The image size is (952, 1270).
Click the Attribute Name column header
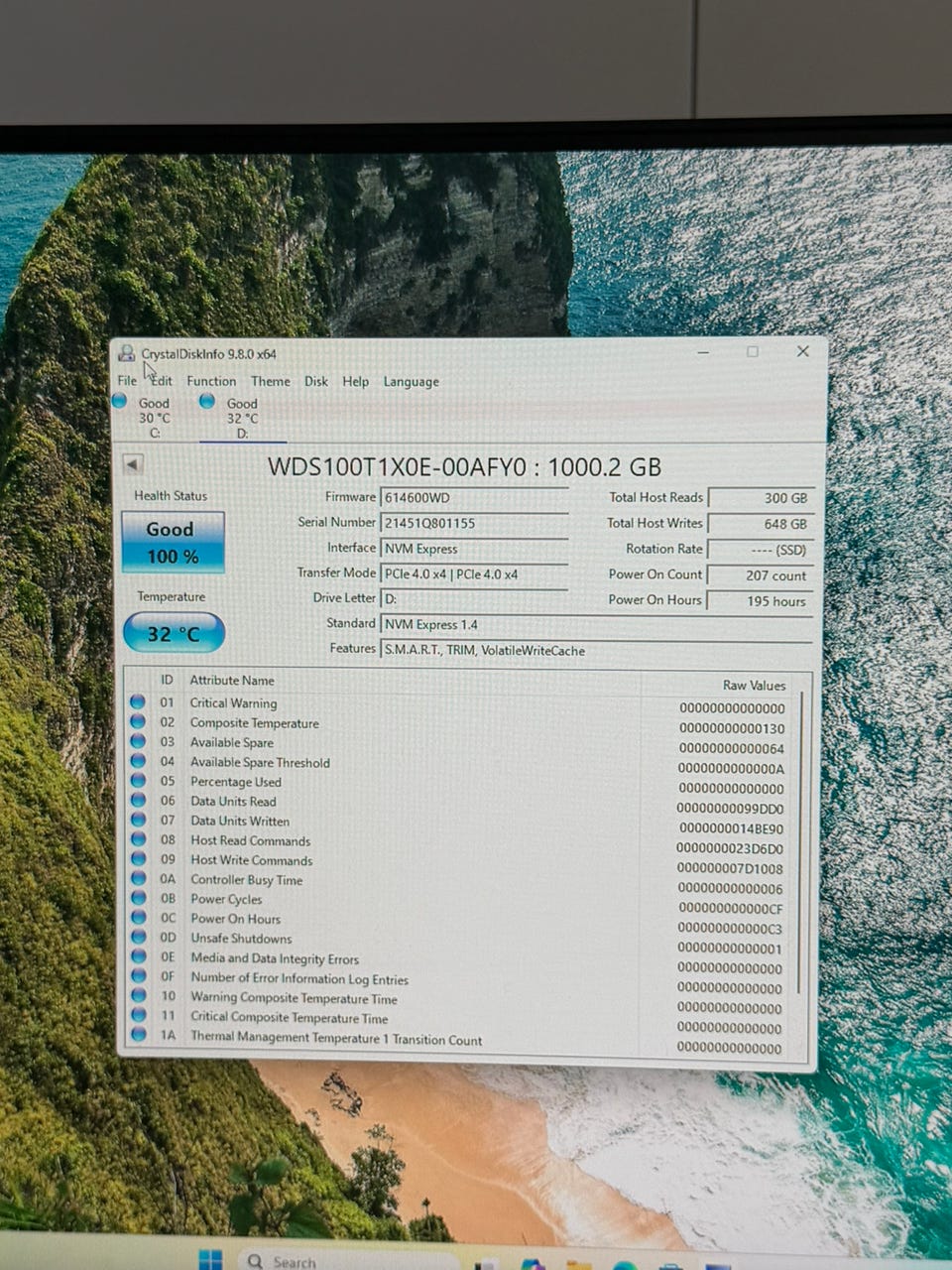232,680
